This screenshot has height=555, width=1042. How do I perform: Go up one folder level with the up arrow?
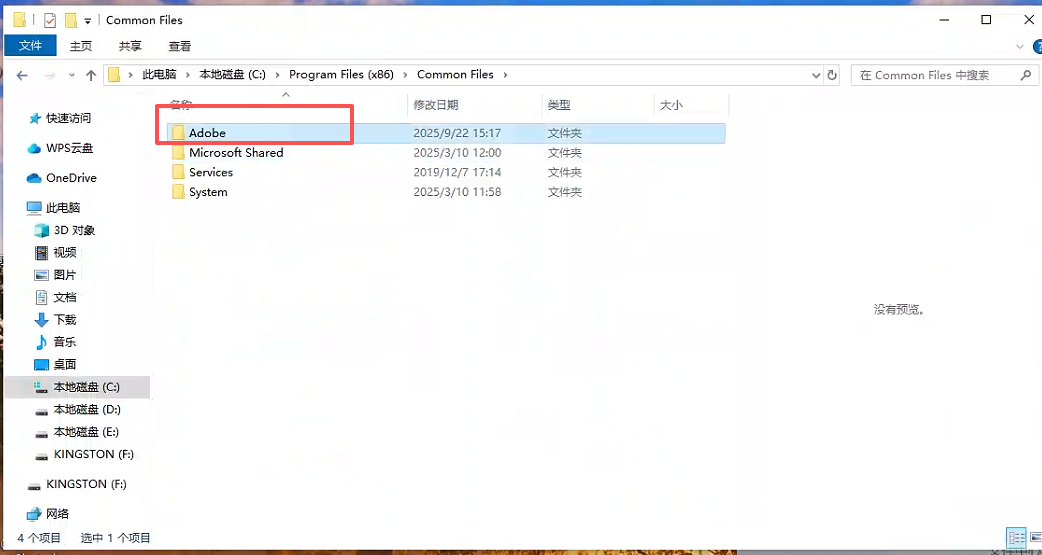(x=91, y=75)
